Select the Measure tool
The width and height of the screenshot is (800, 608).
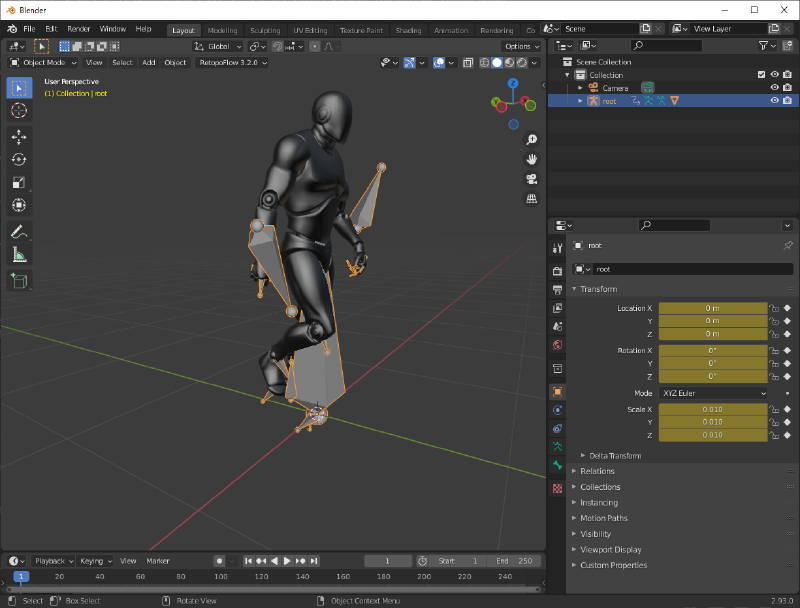[19, 254]
